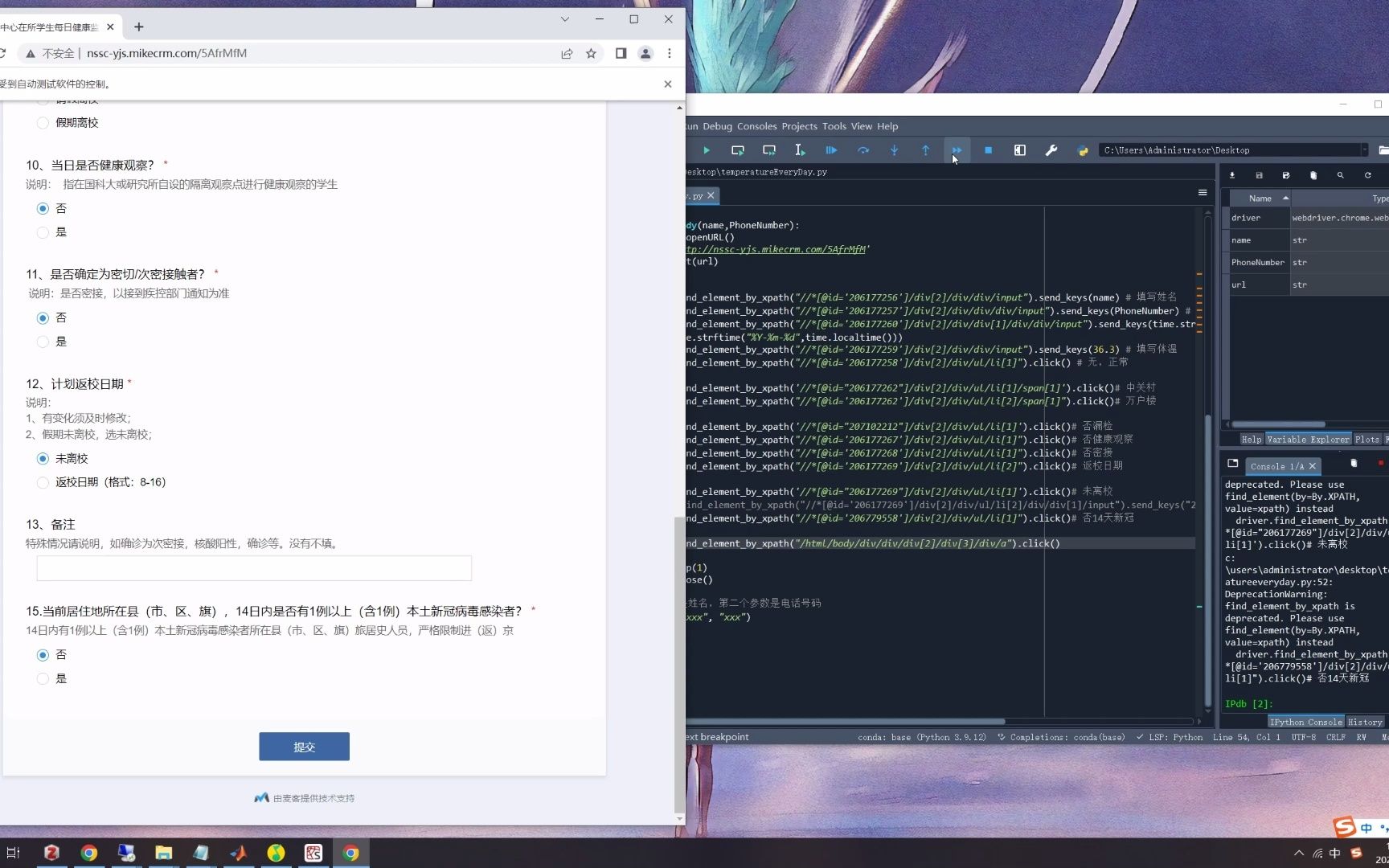This screenshot has height=868, width=1389.
Task: Run file with Spyder's green play icon
Action: coord(707,150)
